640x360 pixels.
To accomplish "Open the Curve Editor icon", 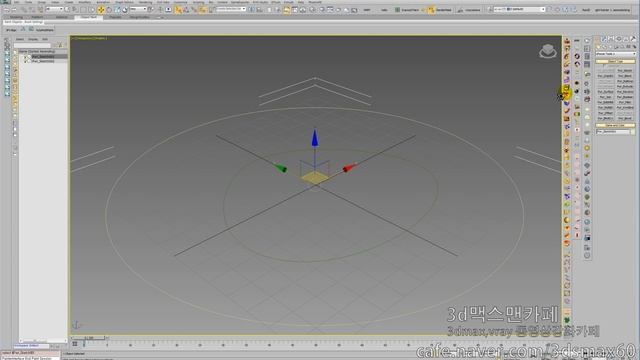I will pyautogui.click(x=295, y=9).
